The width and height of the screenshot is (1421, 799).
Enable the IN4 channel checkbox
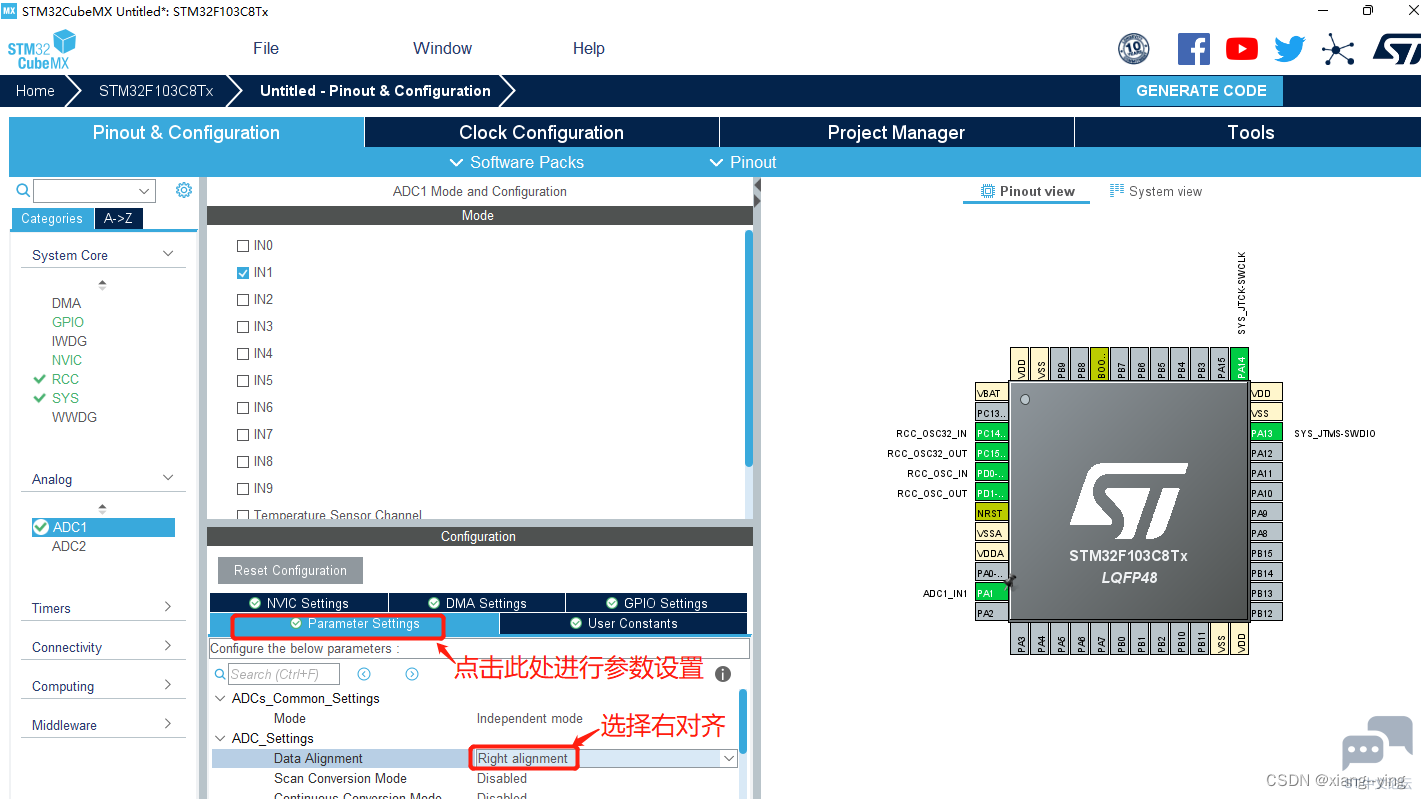click(x=243, y=354)
